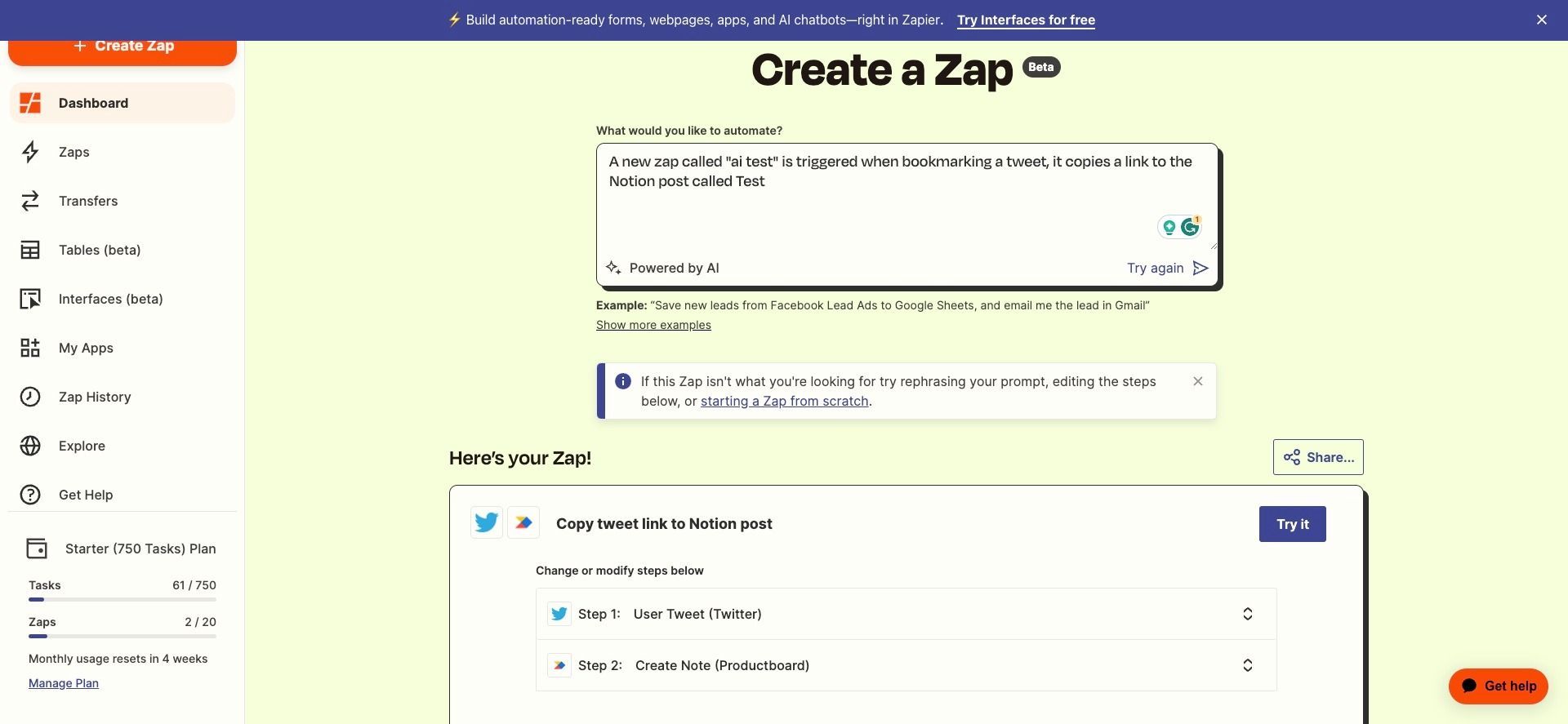Select the Transfers arrows icon
Image resolution: width=1568 pixels, height=724 pixels.
tap(30, 201)
